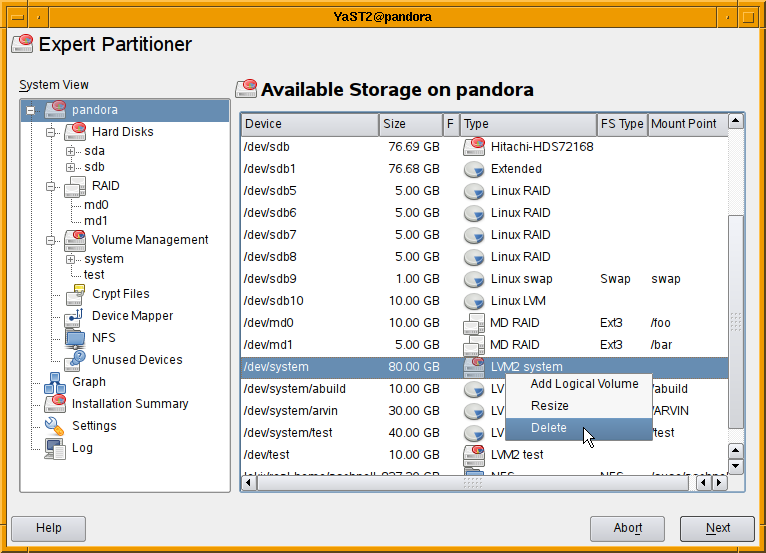Screen dimensions: 766x553
Task: Click the Log icon in the tree
Action: [x=55, y=448]
